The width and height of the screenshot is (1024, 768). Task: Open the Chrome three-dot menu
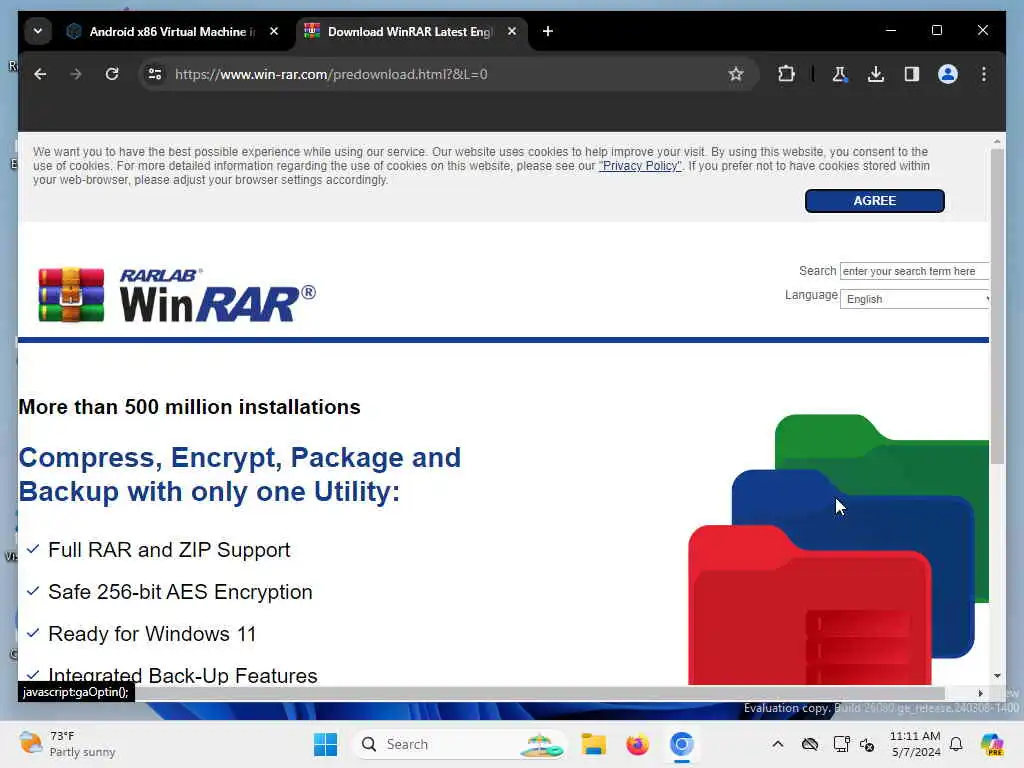coord(984,74)
